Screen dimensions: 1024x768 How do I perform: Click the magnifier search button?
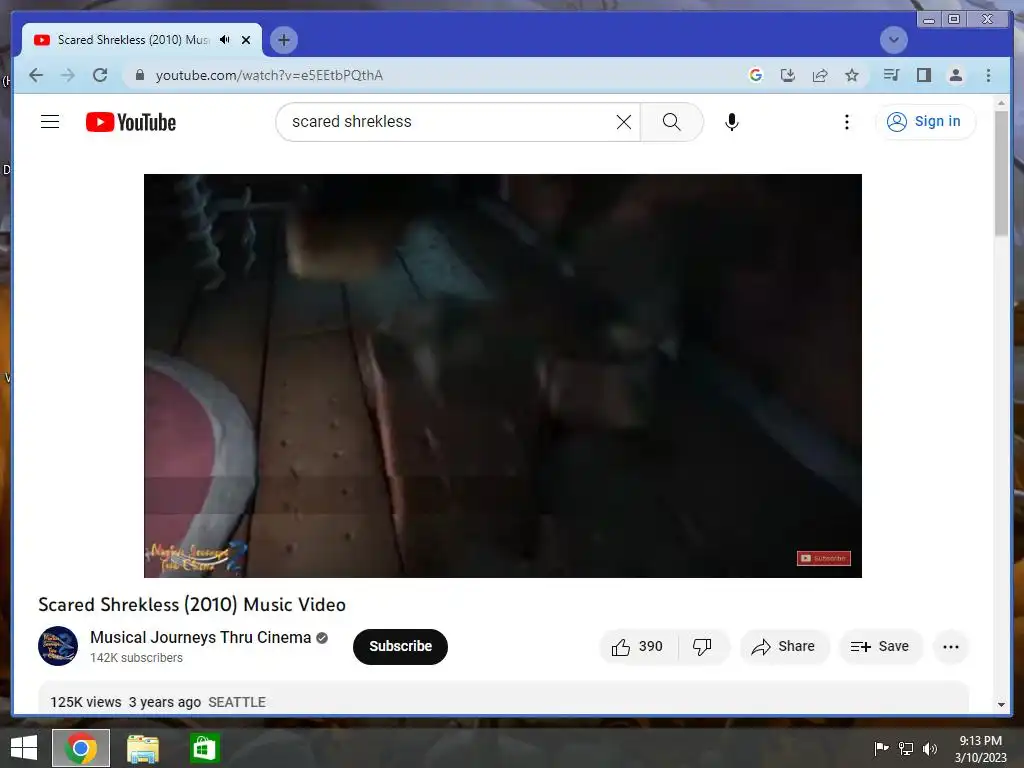pos(671,121)
